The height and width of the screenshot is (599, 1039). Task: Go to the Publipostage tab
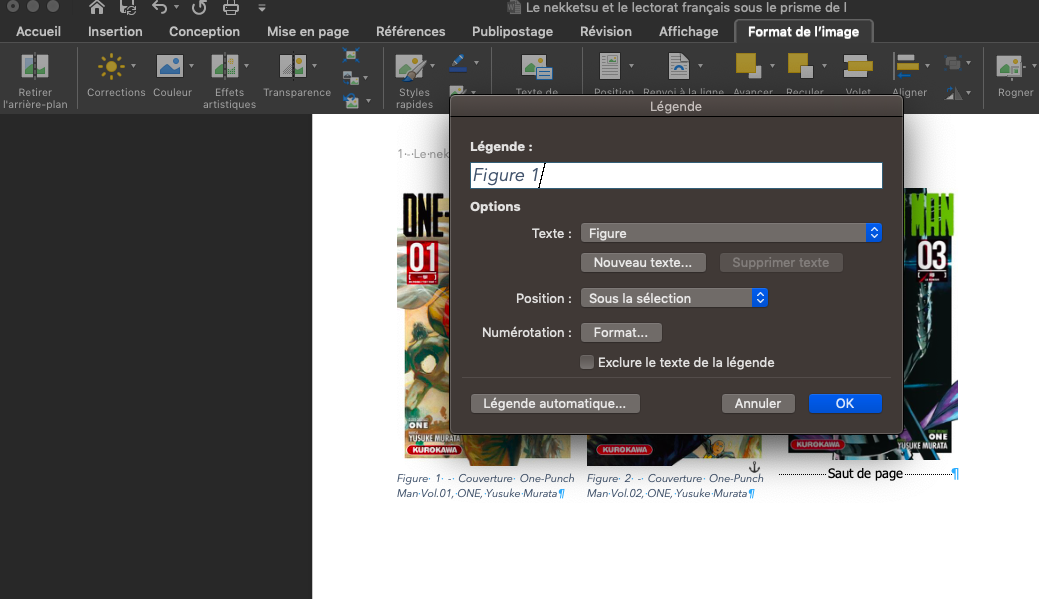click(x=512, y=31)
